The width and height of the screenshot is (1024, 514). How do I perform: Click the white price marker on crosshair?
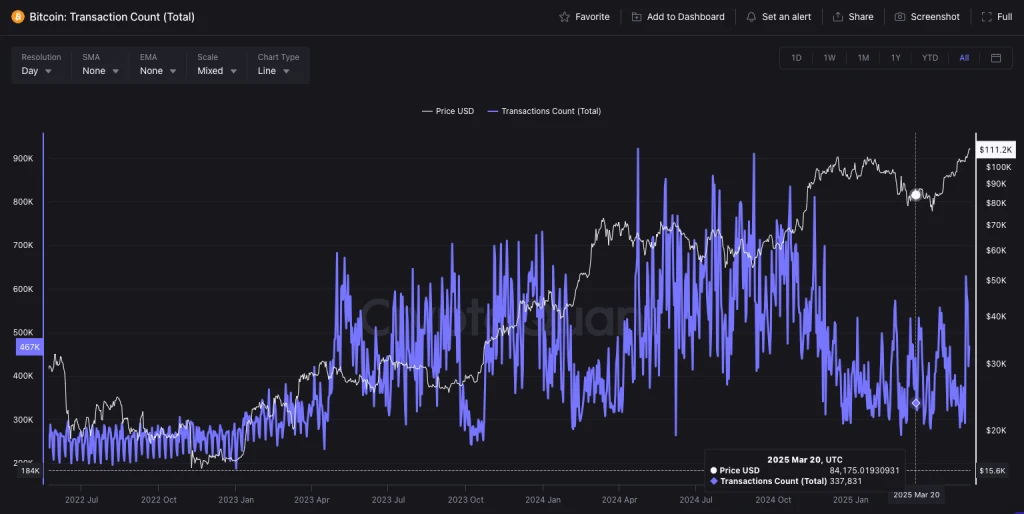pos(915,194)
